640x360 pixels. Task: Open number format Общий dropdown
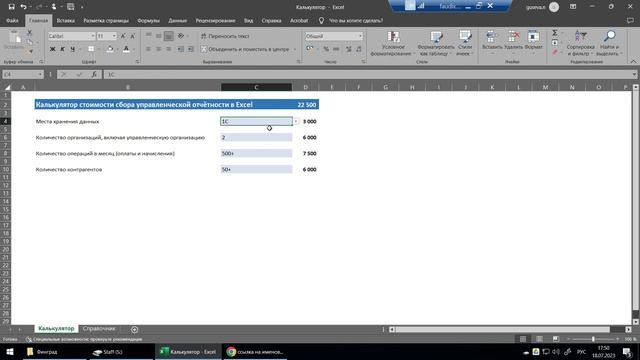(360, 36)
